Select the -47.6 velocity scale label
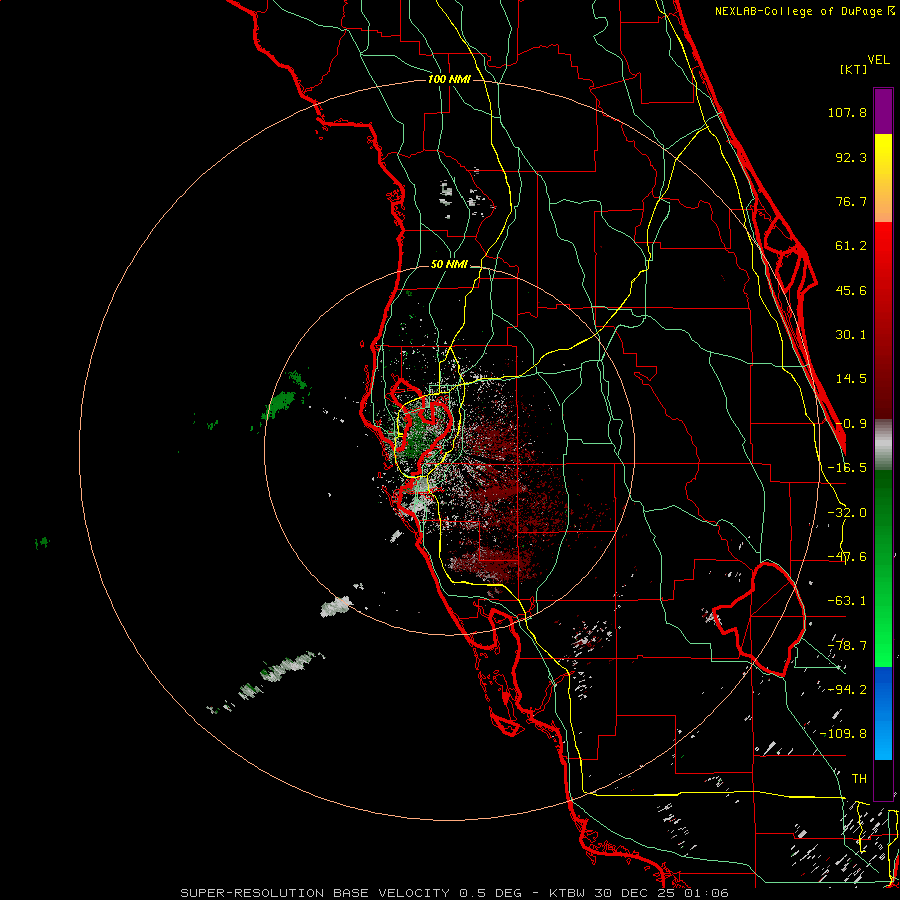 pos(847,557)
